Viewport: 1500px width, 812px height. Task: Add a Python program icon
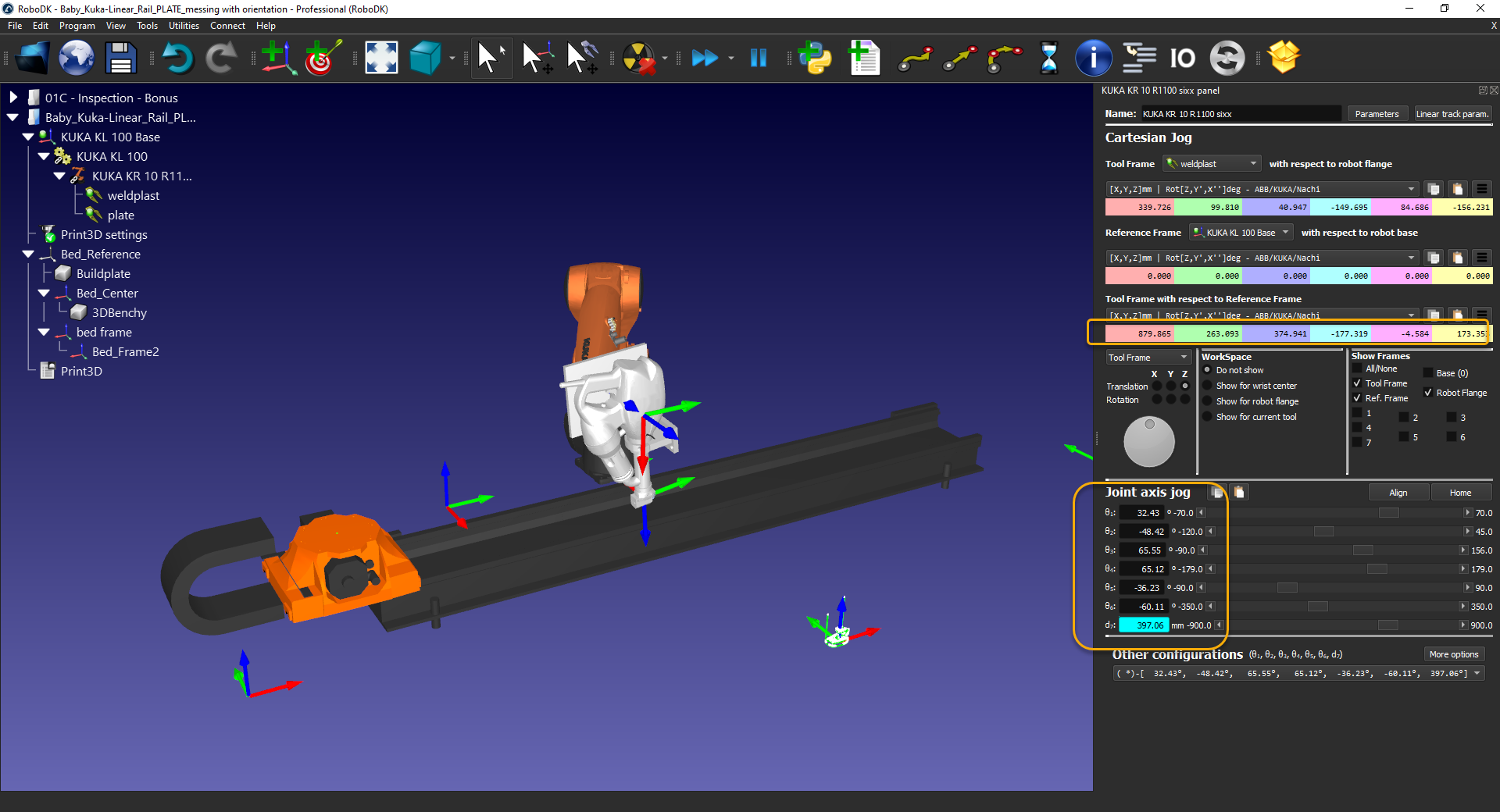point(816,58)
